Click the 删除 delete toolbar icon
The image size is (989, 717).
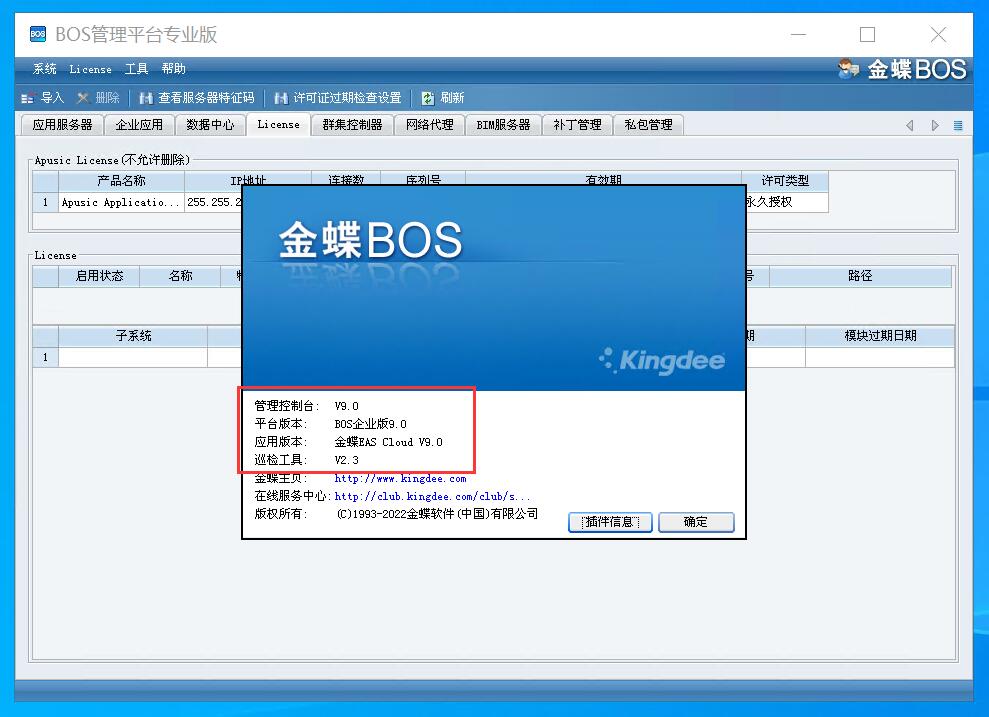click(x=83, y=98)
